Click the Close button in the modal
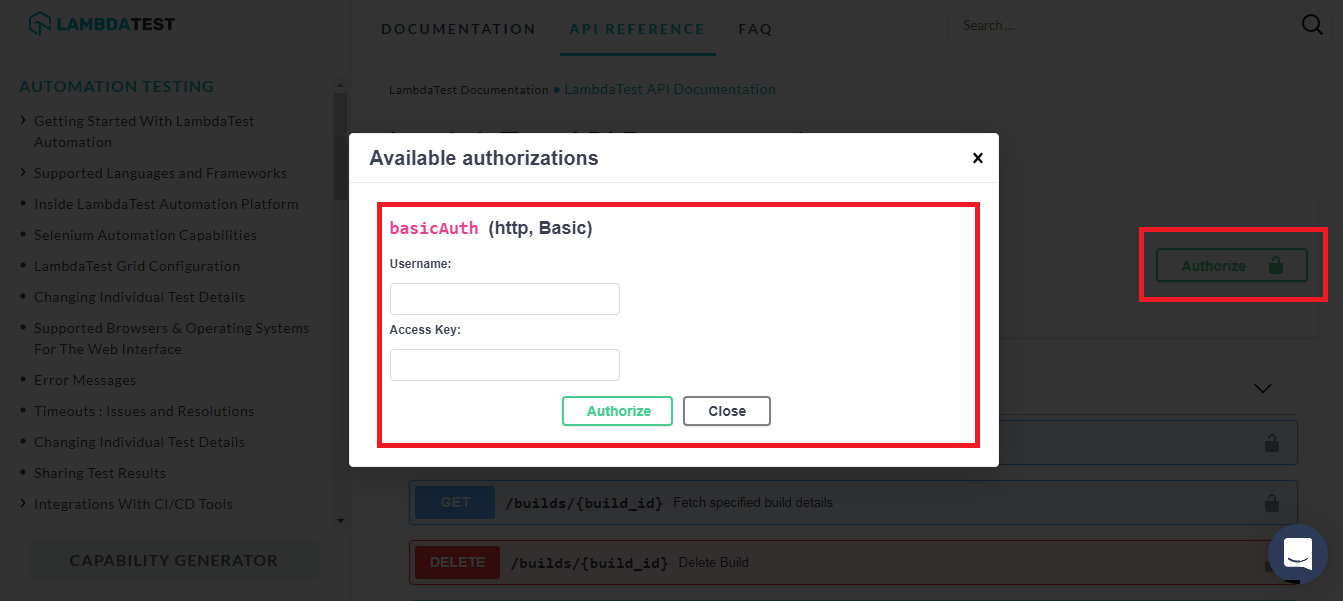The height and width of the screenshot is (601, 1343). tap(726, 410)
